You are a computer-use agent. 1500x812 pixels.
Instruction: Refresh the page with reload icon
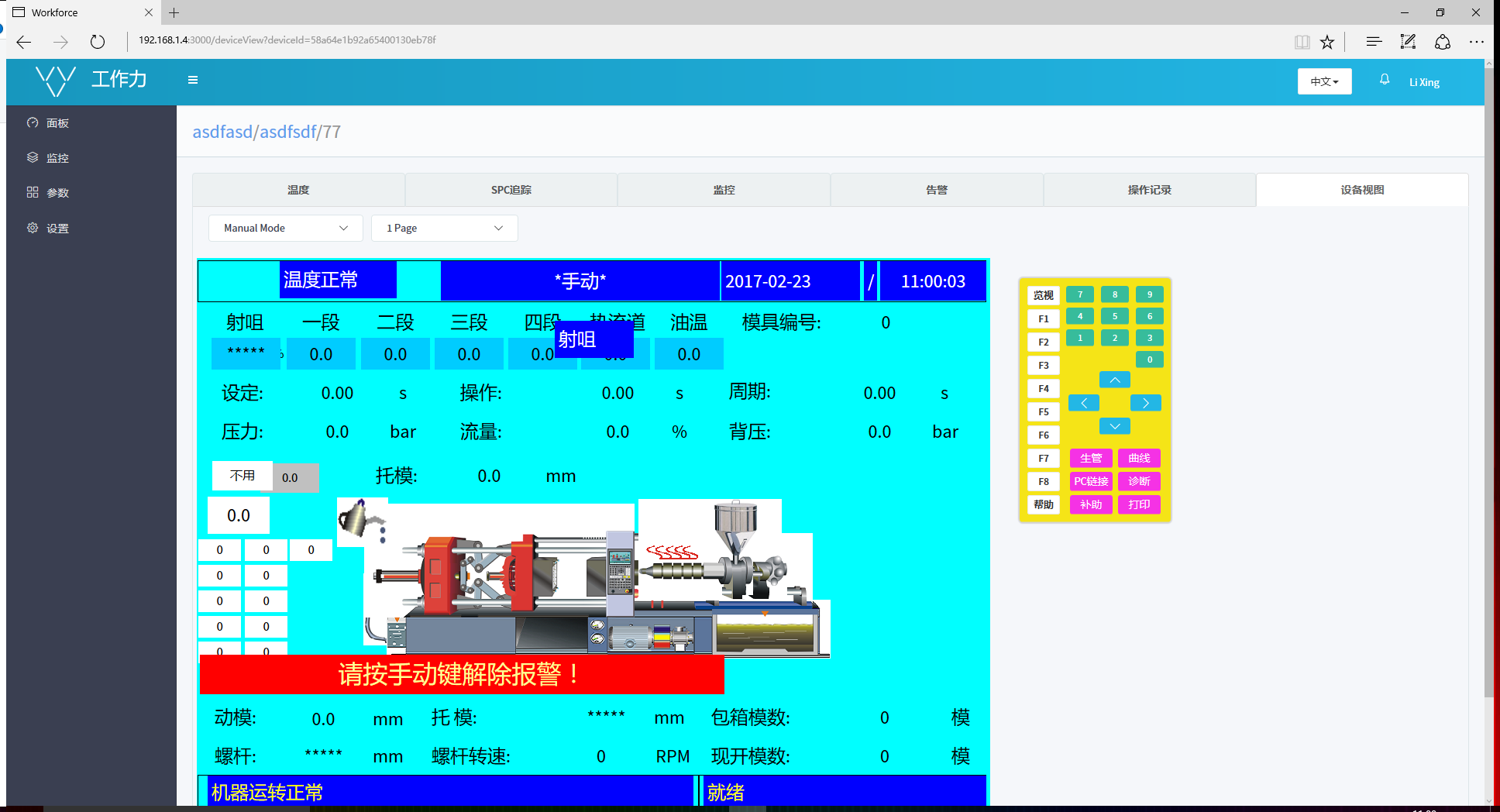pos(98,42)
